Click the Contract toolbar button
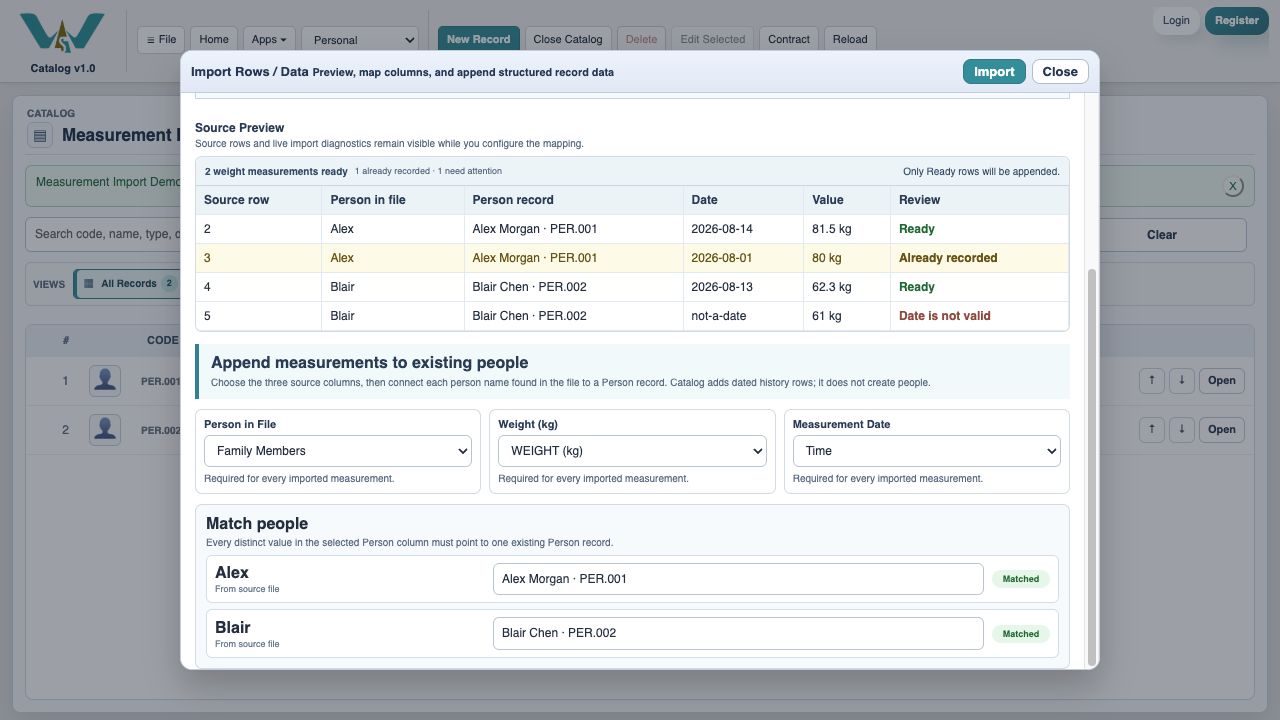Viewport: 1280px width, 720px height. click(x=789, y=39)
